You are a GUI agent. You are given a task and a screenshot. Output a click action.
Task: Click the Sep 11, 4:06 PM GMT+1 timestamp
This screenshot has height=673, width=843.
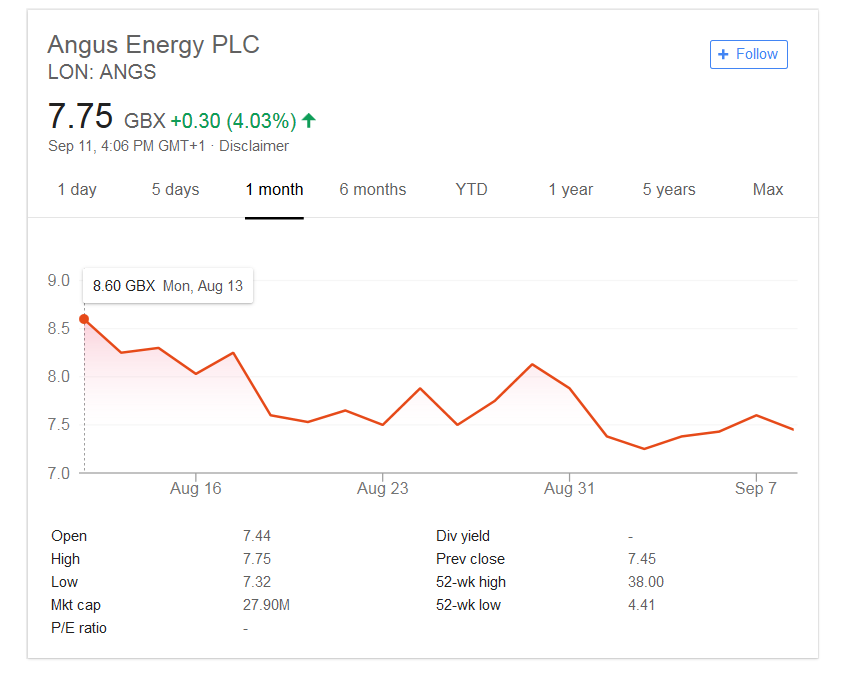click(126, 146)
